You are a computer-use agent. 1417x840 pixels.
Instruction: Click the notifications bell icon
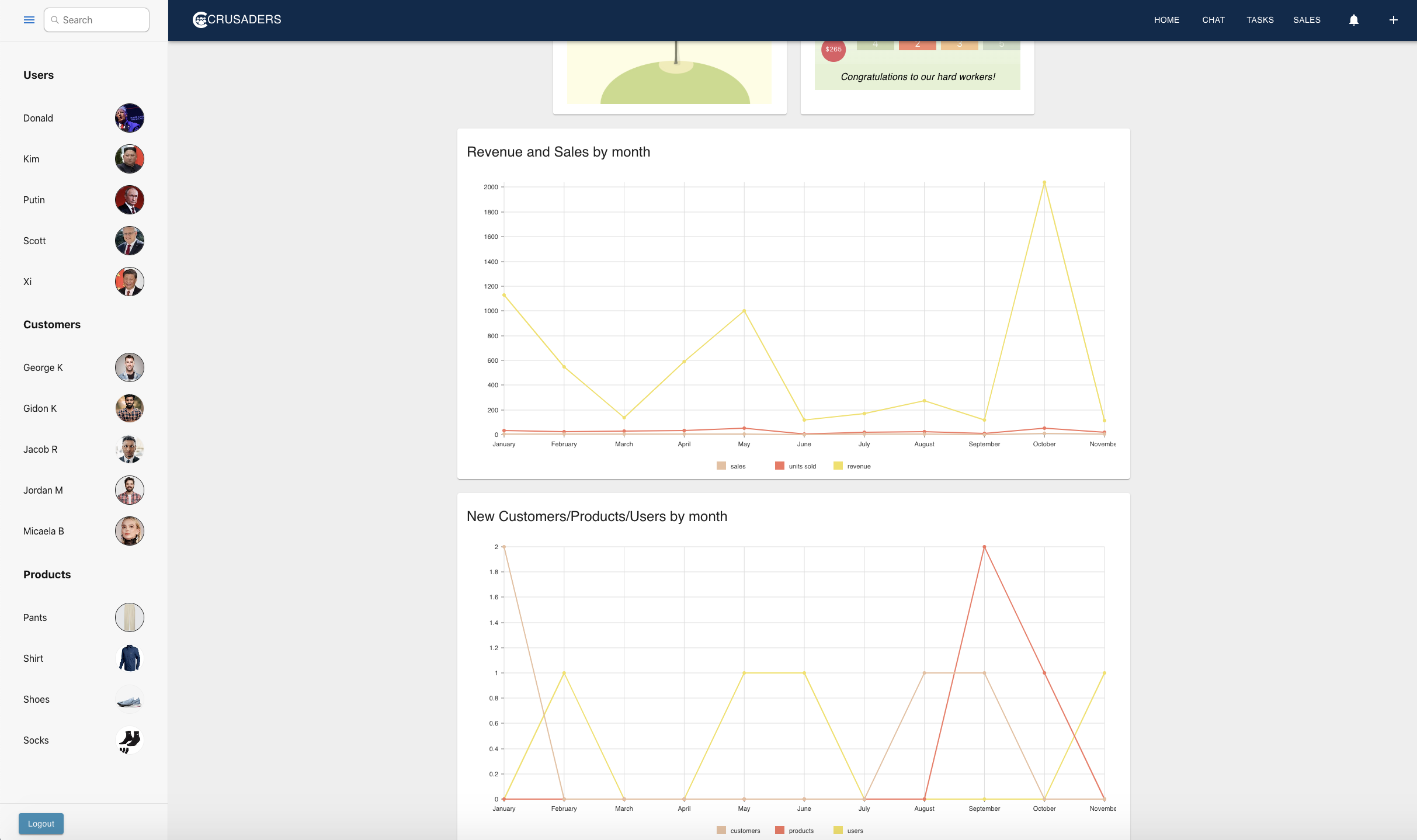(x=1353, y=20)
